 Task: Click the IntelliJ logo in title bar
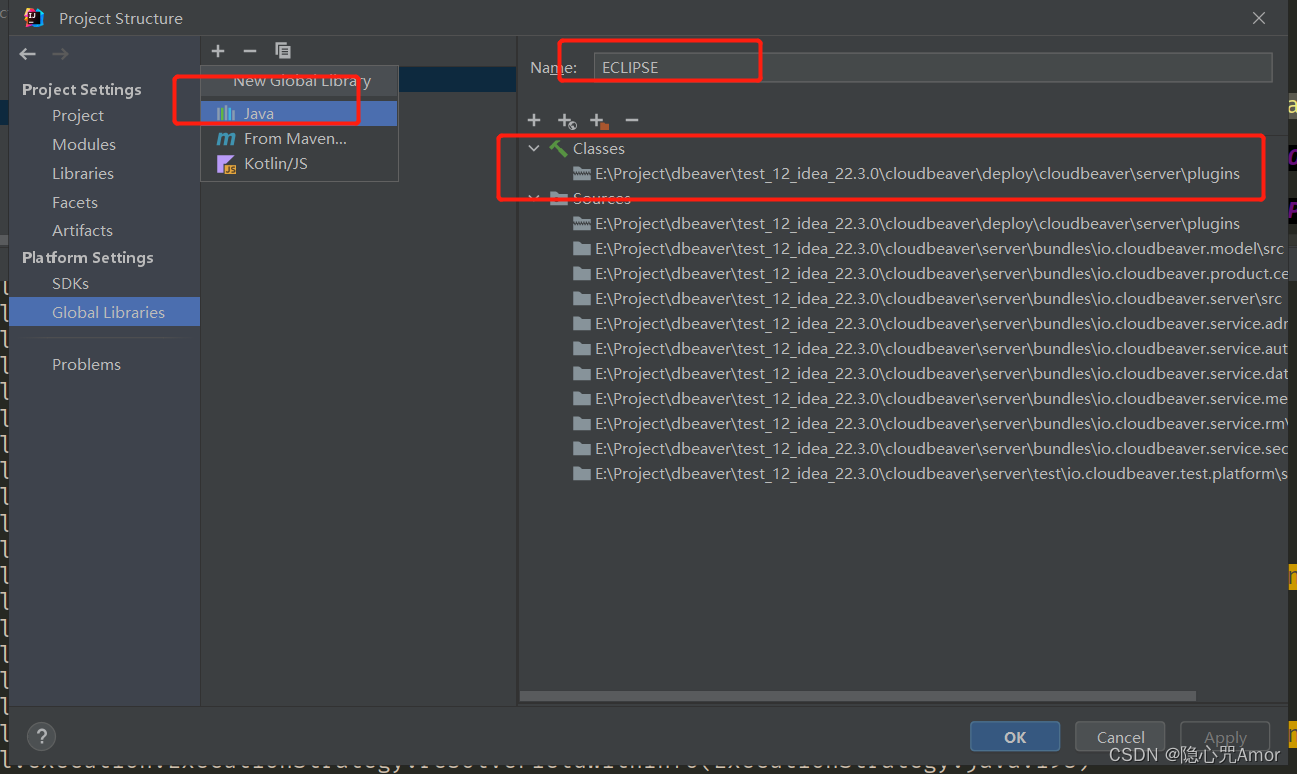34,18
